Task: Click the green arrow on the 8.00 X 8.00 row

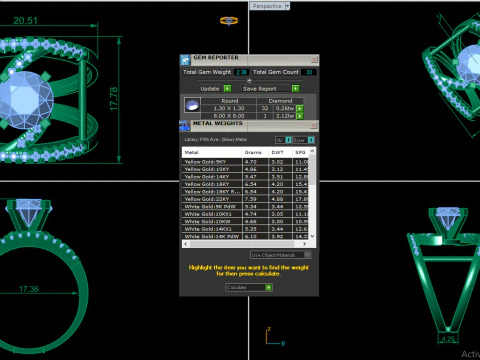Action: pos(300,116)
